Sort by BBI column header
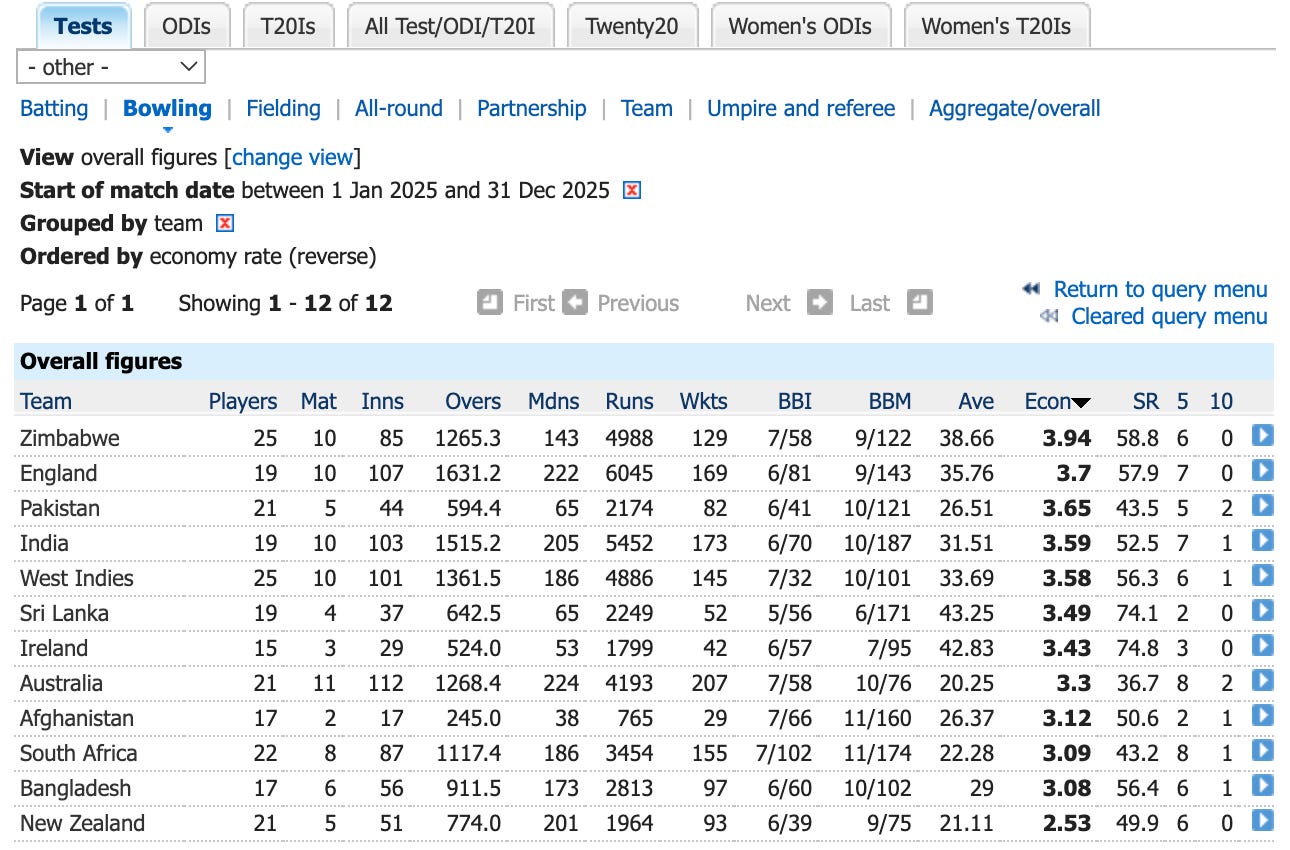 795,402
